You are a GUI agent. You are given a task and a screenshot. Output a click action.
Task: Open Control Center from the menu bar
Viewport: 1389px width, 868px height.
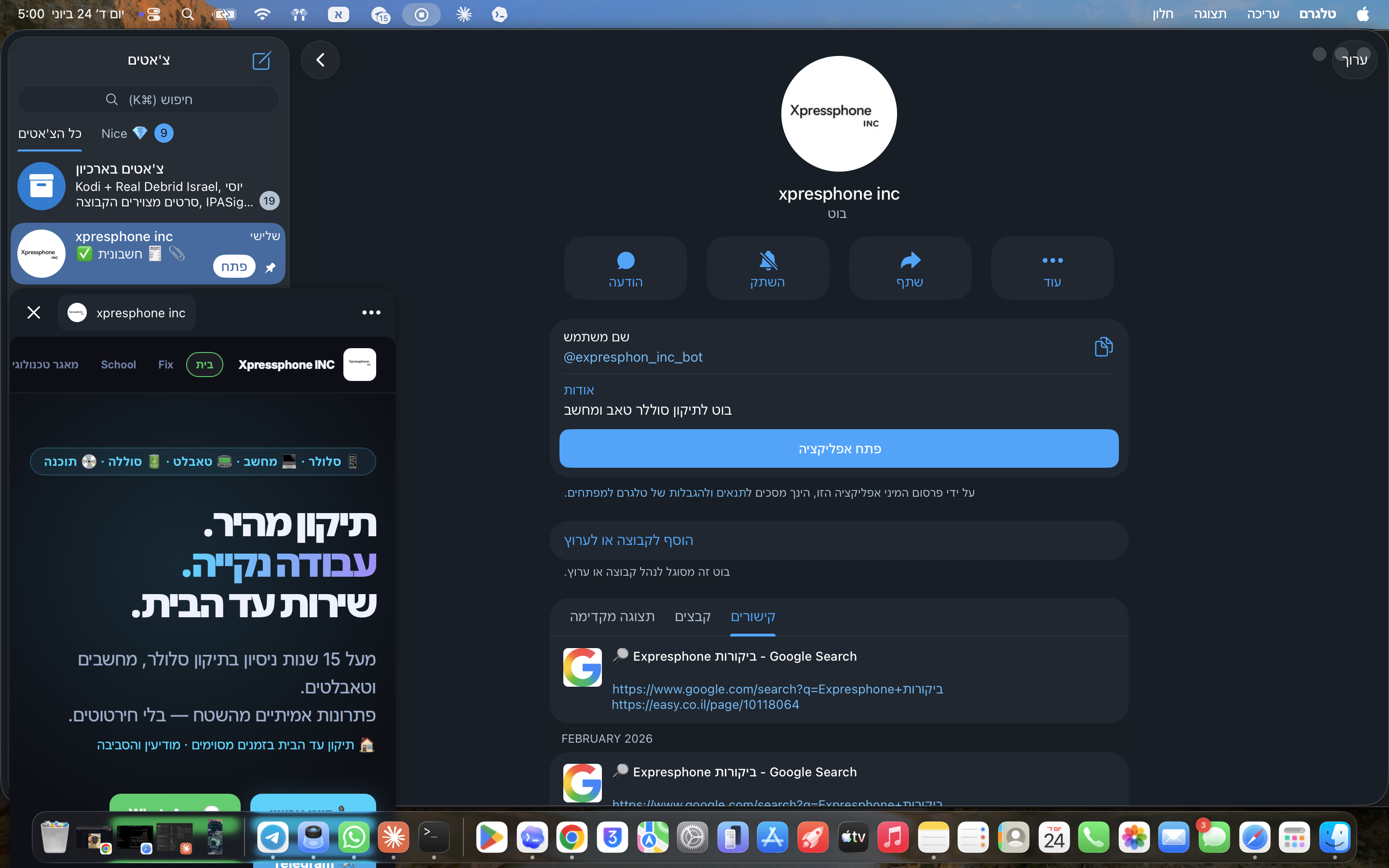tap(153, 14)
